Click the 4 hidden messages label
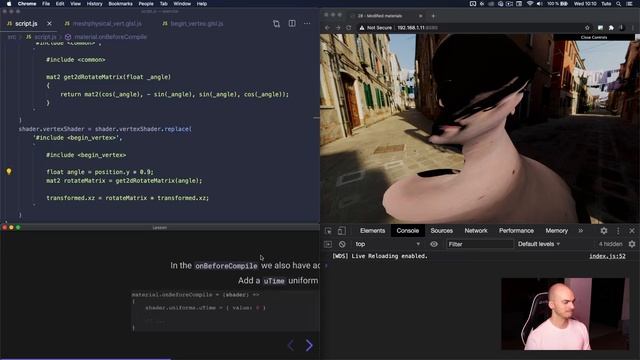 (x=610, y=244)
